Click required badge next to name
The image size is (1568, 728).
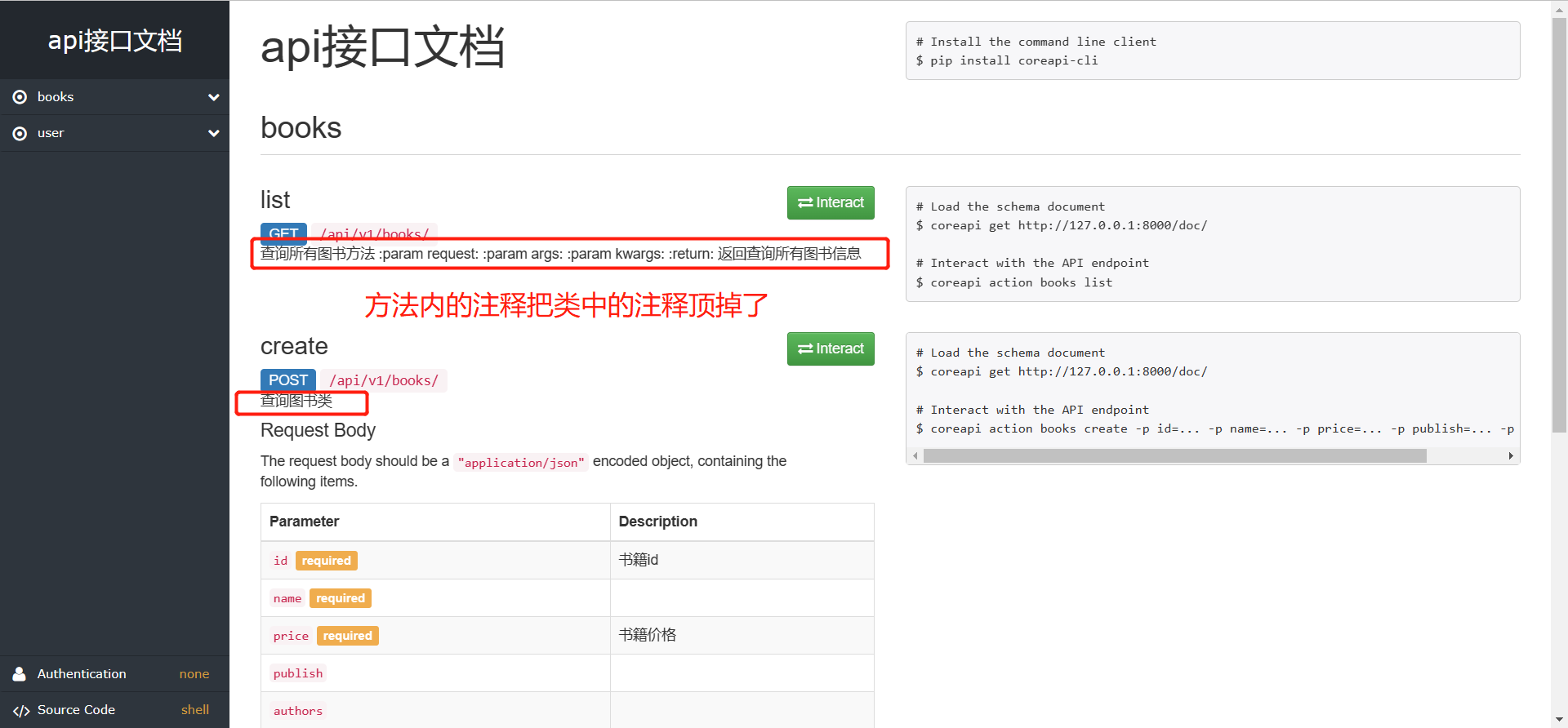(341, 598)
